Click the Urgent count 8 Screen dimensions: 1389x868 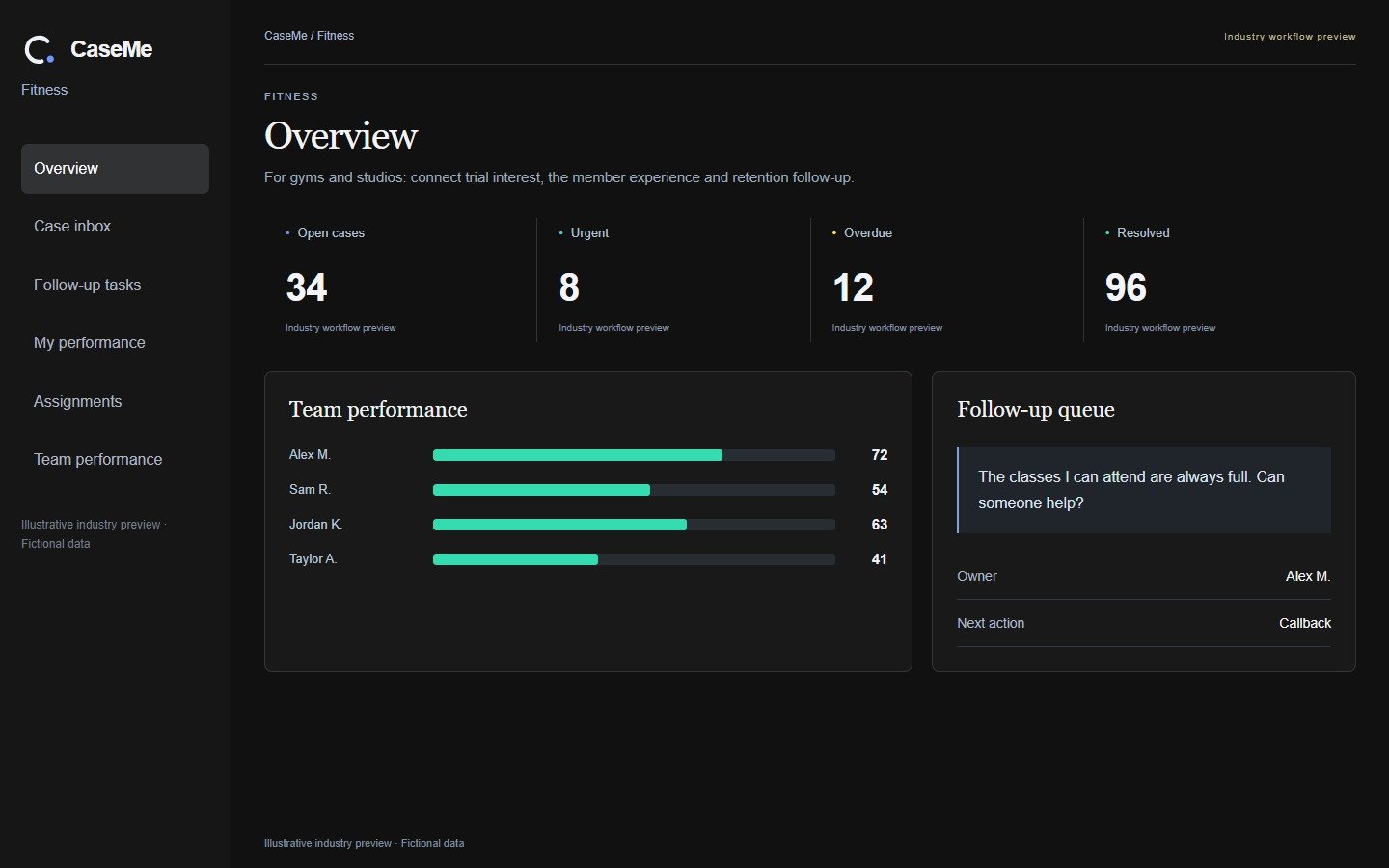tap(569, 287)
